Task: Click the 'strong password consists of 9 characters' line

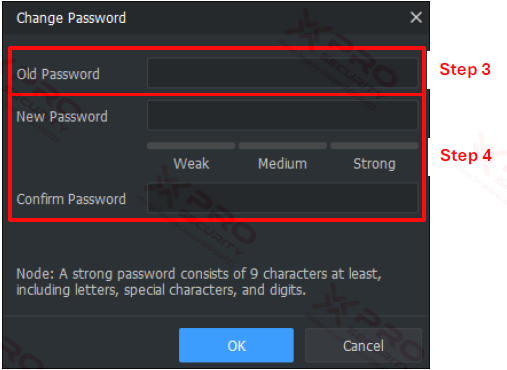Action: [199, 274]
